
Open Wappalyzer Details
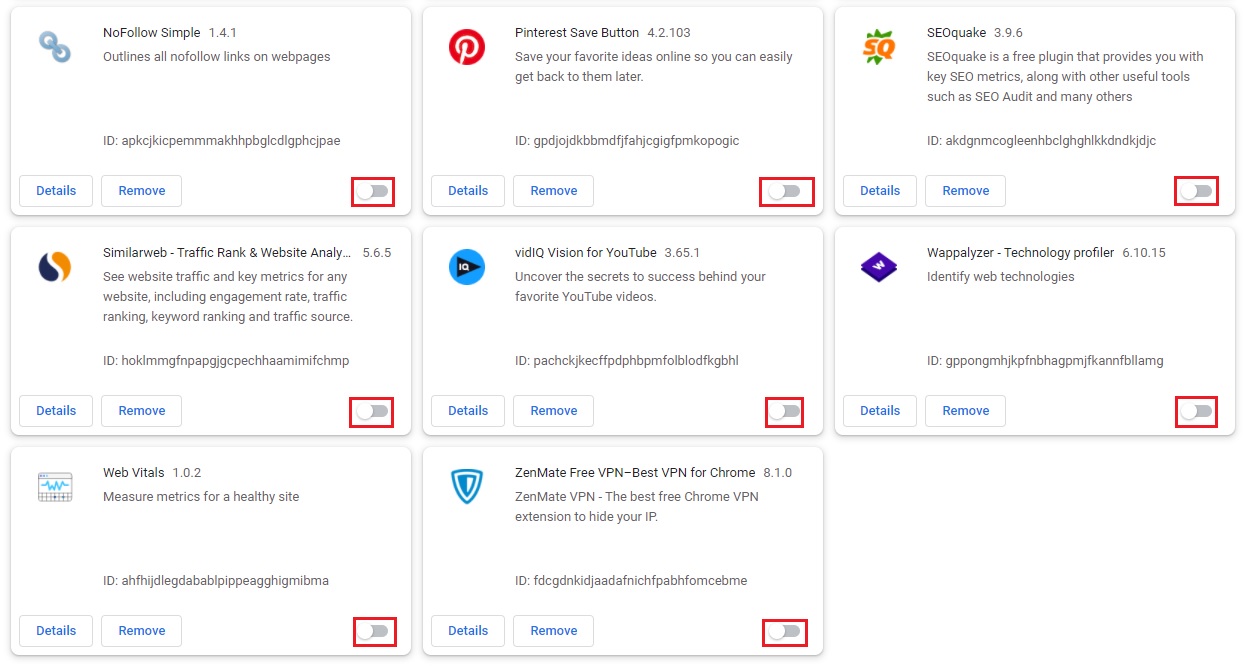pos(880,411)
